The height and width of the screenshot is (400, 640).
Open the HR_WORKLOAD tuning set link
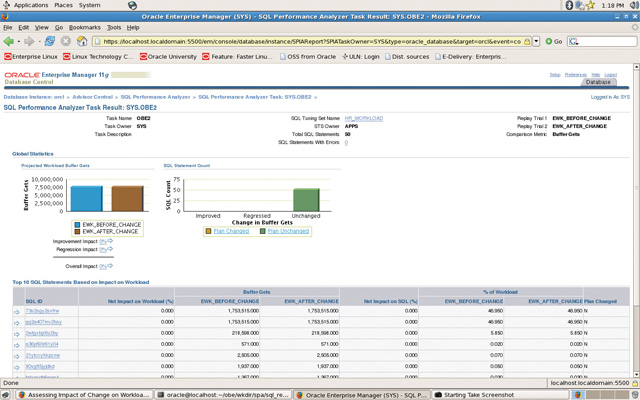click(x=364, y=118)
